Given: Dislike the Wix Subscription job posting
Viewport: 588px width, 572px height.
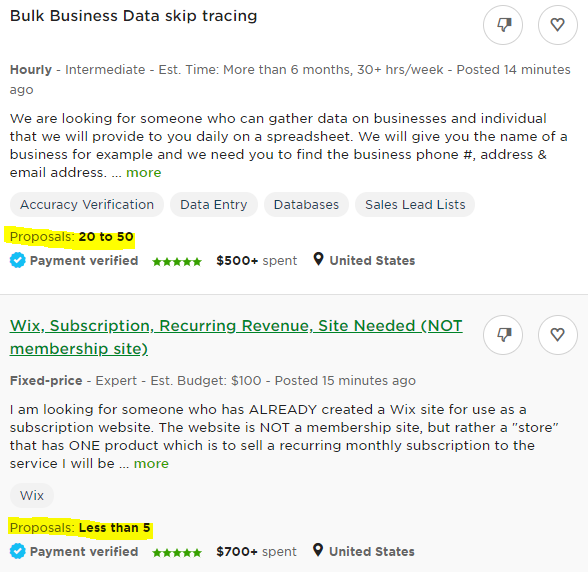Looking at the screenshot, I should [502, 335].
